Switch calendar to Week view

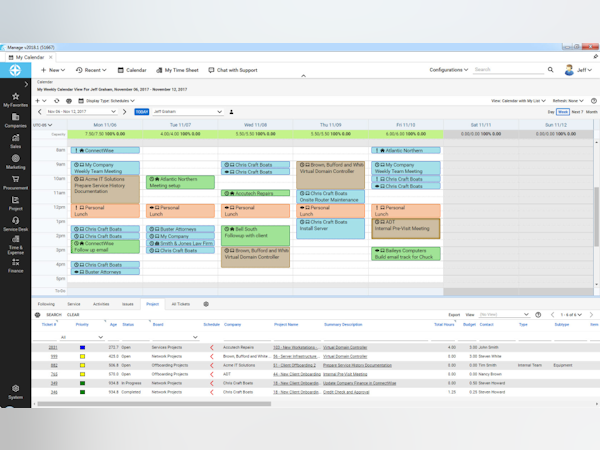pos(563,112)
